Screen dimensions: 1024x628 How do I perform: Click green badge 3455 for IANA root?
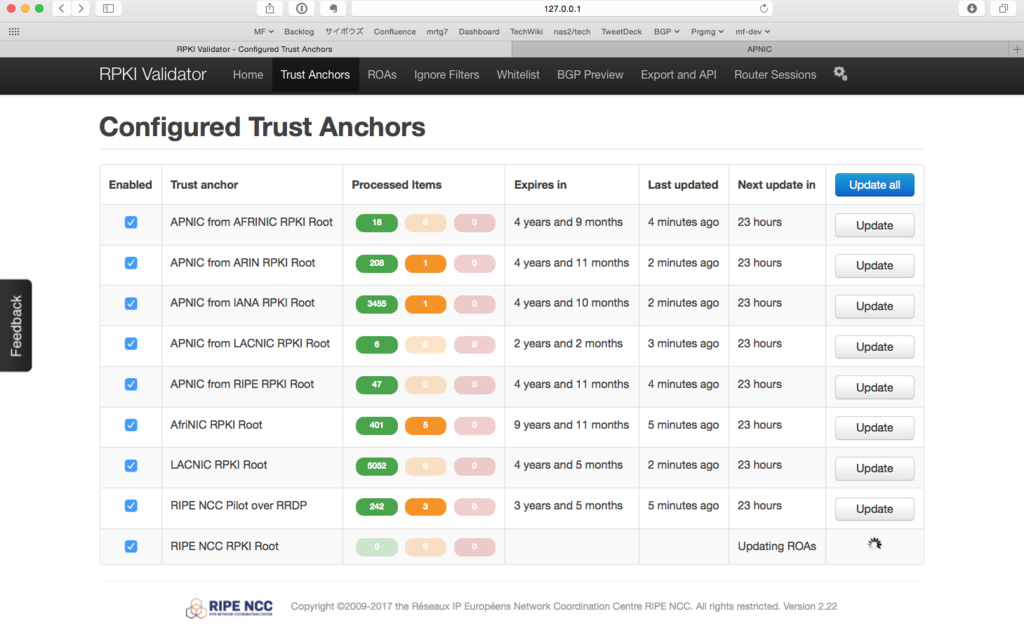click(377, 304)
